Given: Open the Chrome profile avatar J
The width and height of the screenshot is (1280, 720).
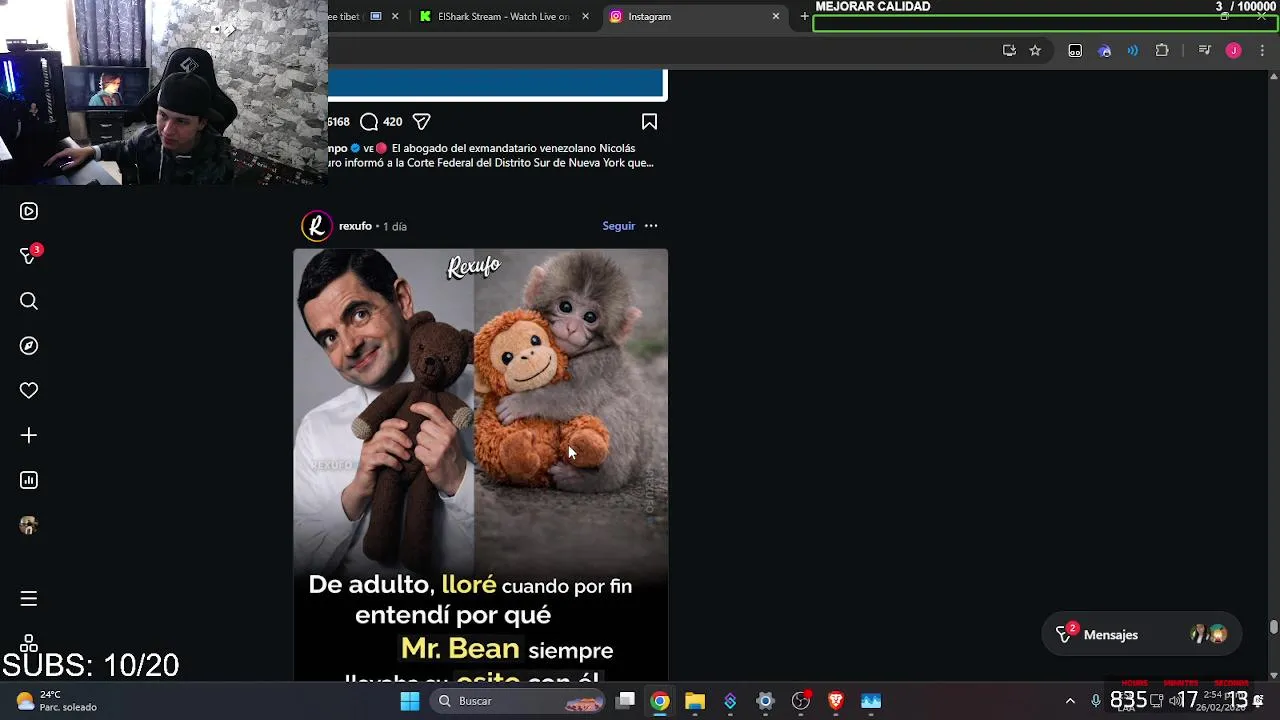Looking at the screenshot, I should 1233,50.
